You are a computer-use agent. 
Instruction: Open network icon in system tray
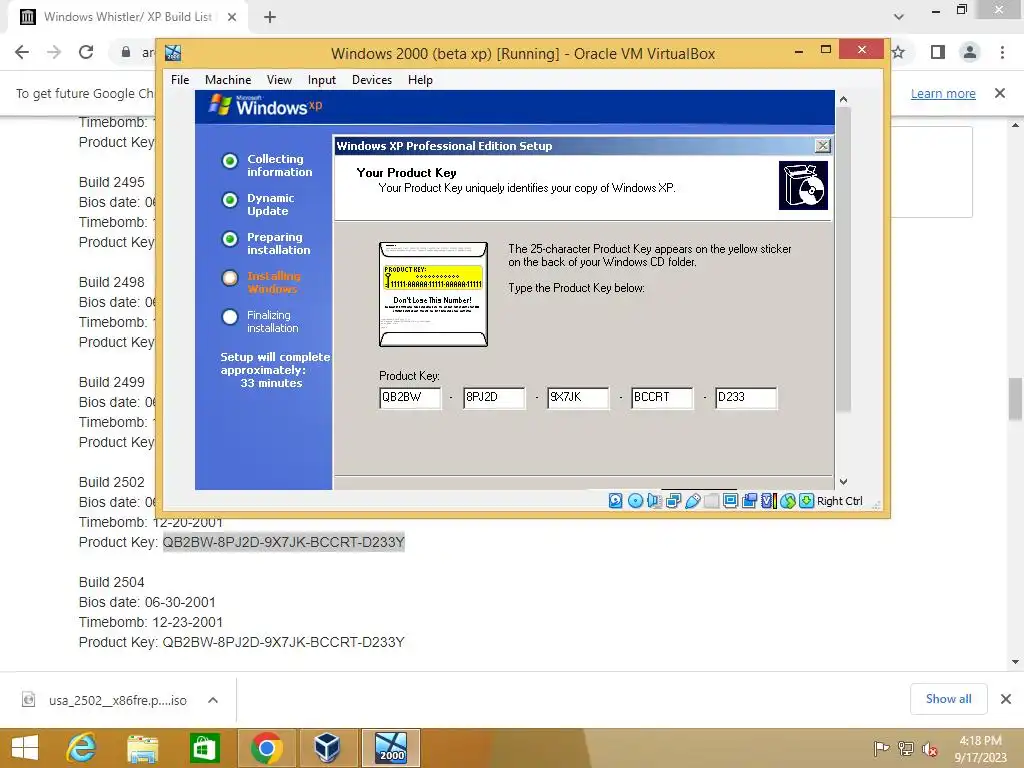tap(906, 748)
